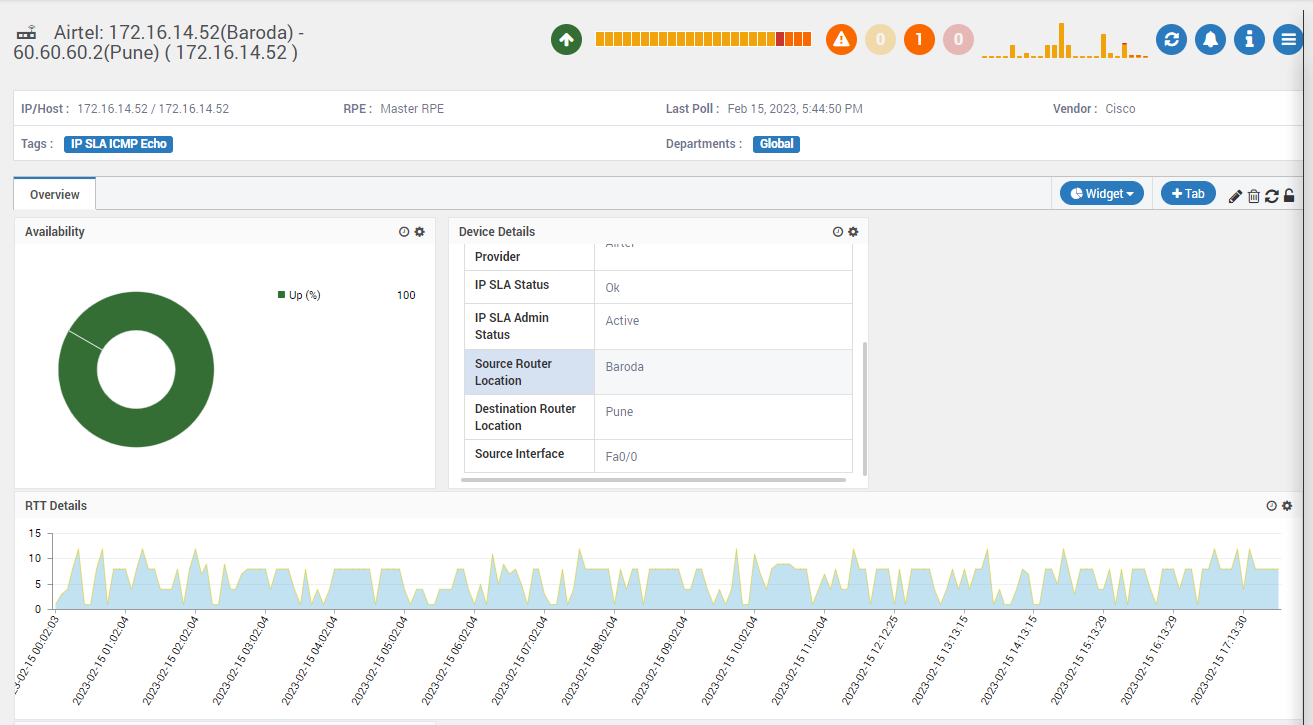Click the Device Details vertical scrollbar
The height and width of the screenshot is (725, 1313).
tap(865, 408)
